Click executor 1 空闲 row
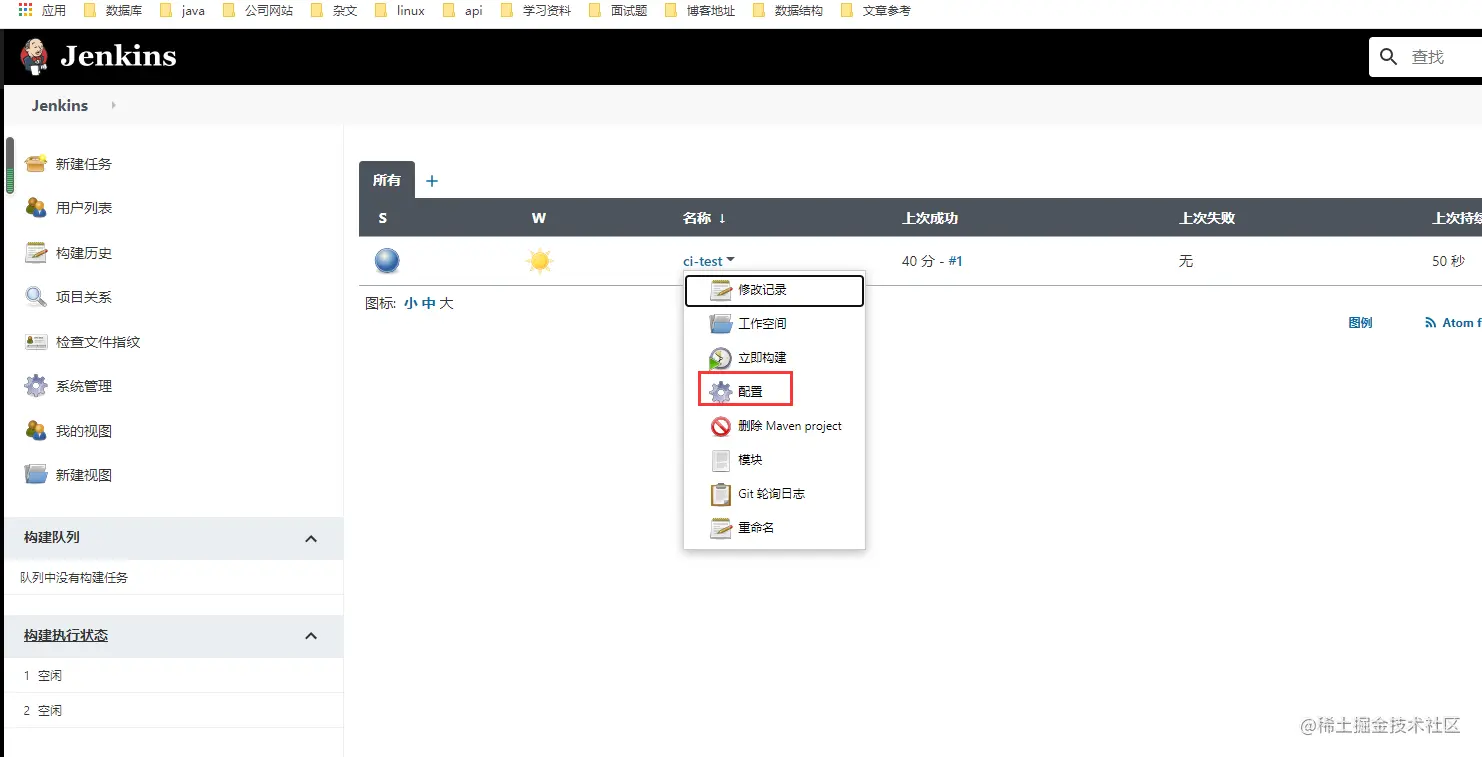The height and width of the screenshot is (757, 1482). click(174, 676)
